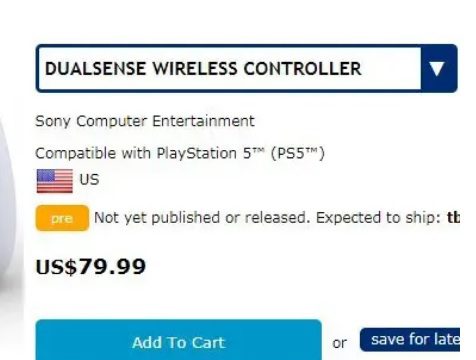Open the DUALSENSE WIRELESS CONTROLLER combo box
Viewport: 476px width, 360px height.
pos(247,68)
